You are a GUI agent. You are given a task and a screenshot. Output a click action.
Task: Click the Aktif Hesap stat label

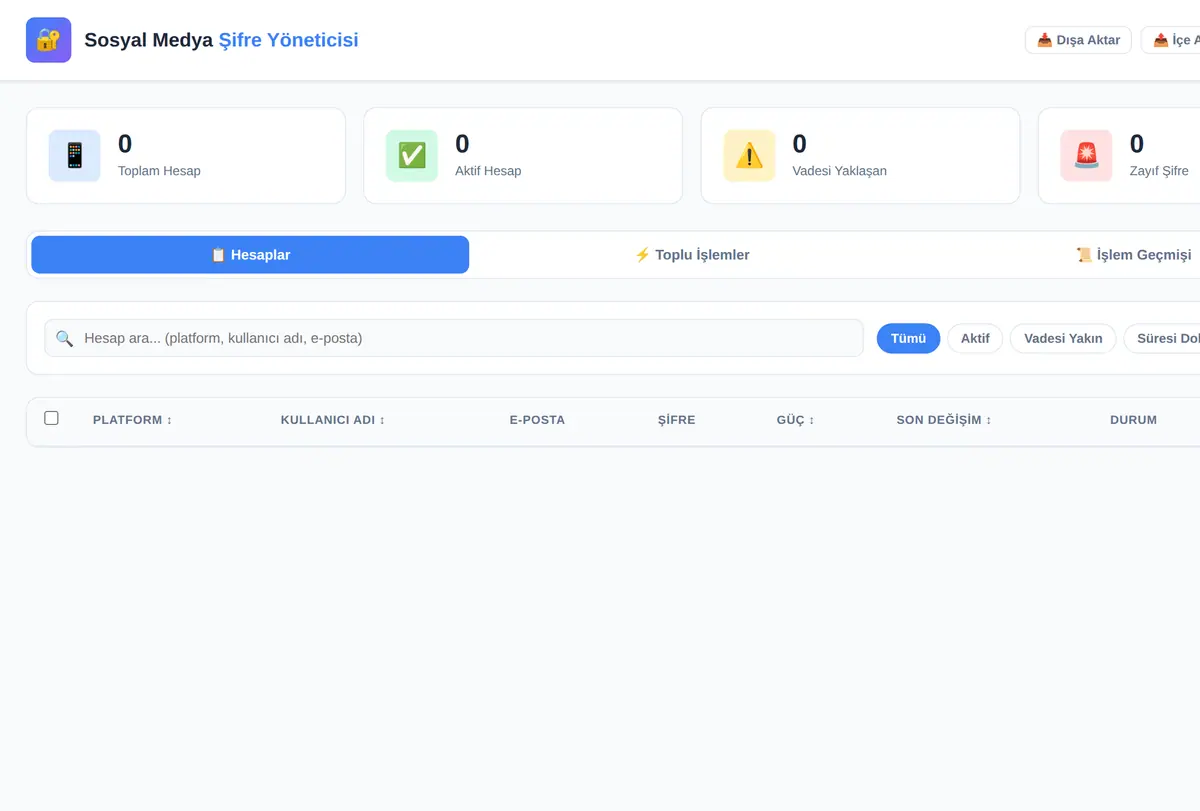tap(488, 171)
